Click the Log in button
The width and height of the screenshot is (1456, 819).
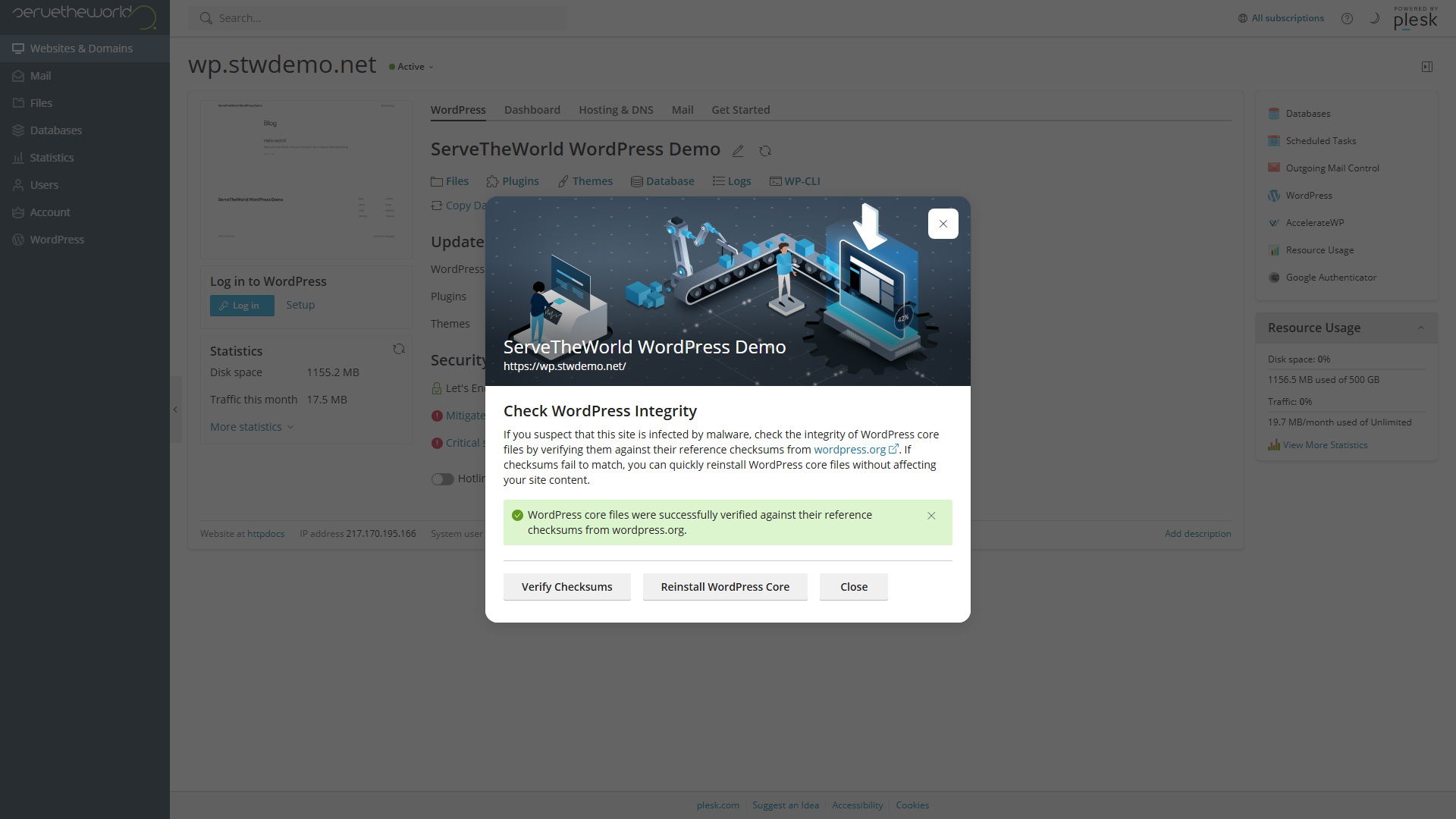242,306
